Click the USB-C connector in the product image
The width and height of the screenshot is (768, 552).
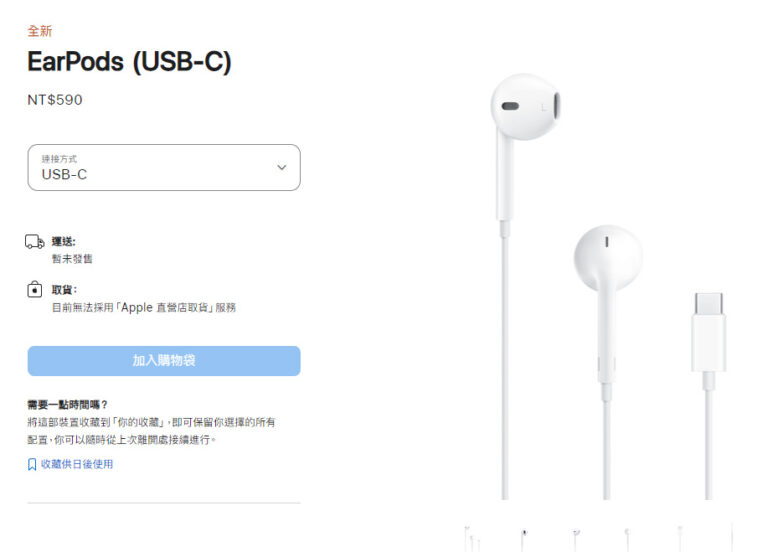point(709,333)
